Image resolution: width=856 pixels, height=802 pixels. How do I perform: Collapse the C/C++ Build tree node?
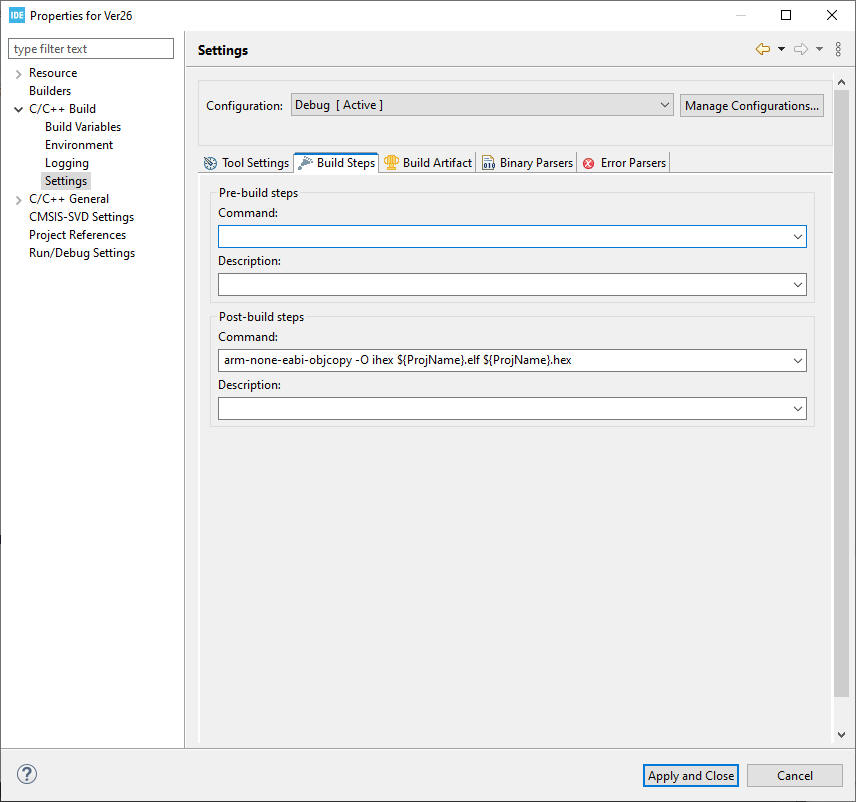coord(18,109)
